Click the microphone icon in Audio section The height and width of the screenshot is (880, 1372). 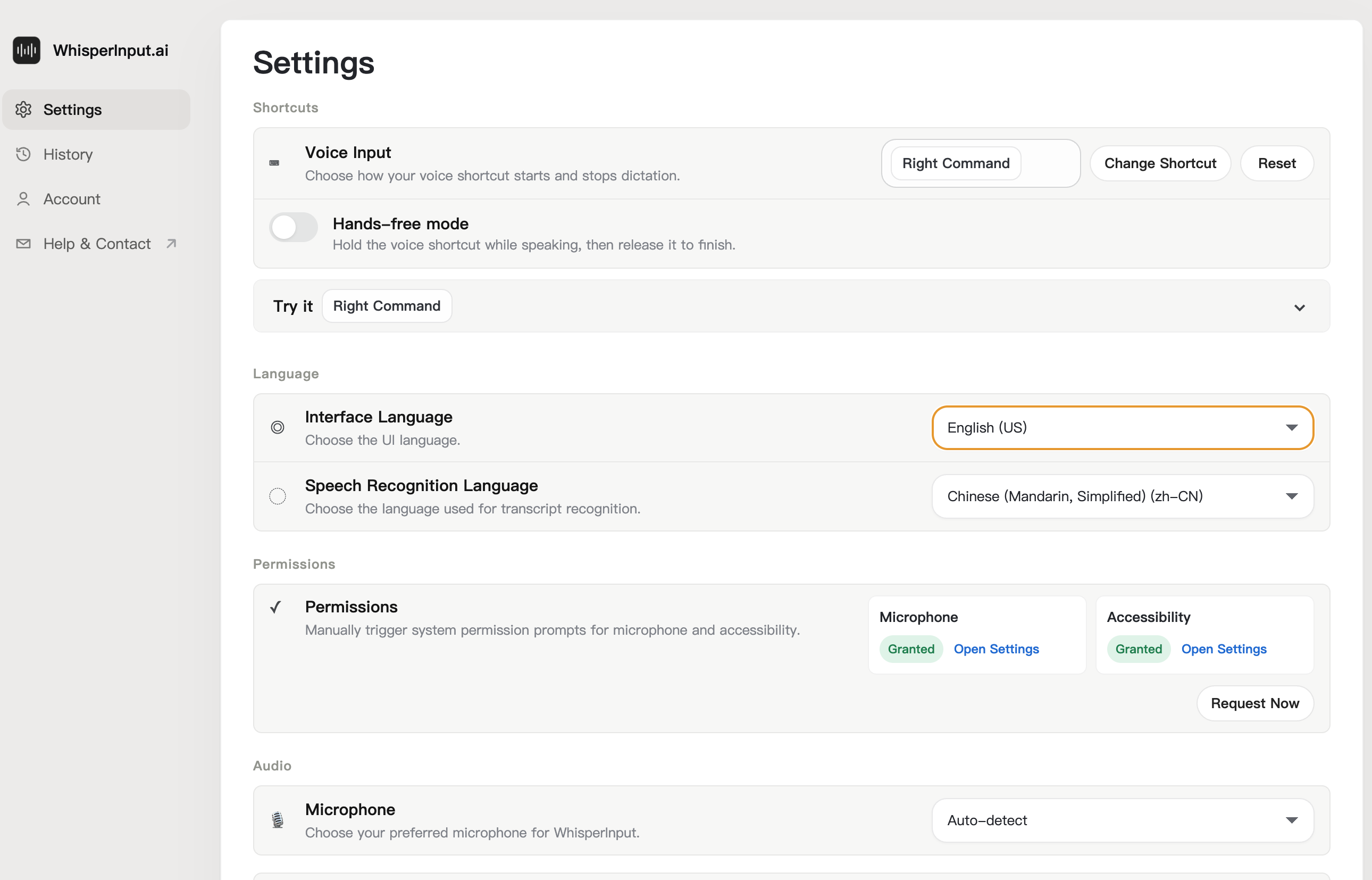point(278,819)
